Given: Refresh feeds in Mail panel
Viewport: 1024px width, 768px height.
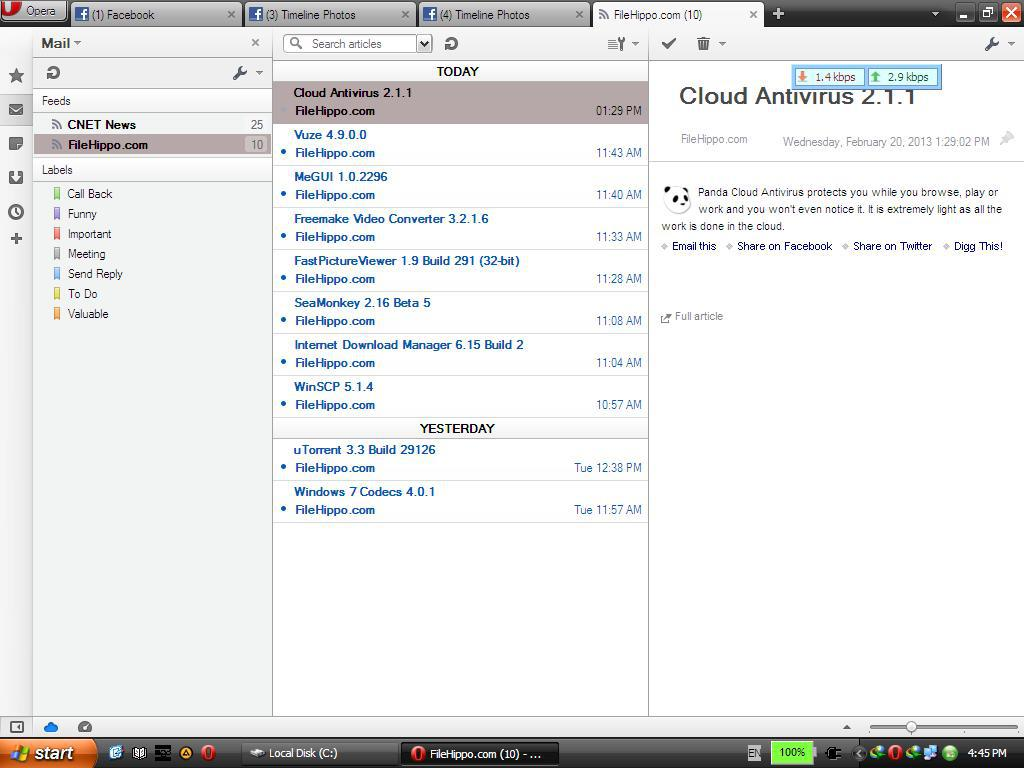Looking at the screenshot, I should click(x=54, y=72).
